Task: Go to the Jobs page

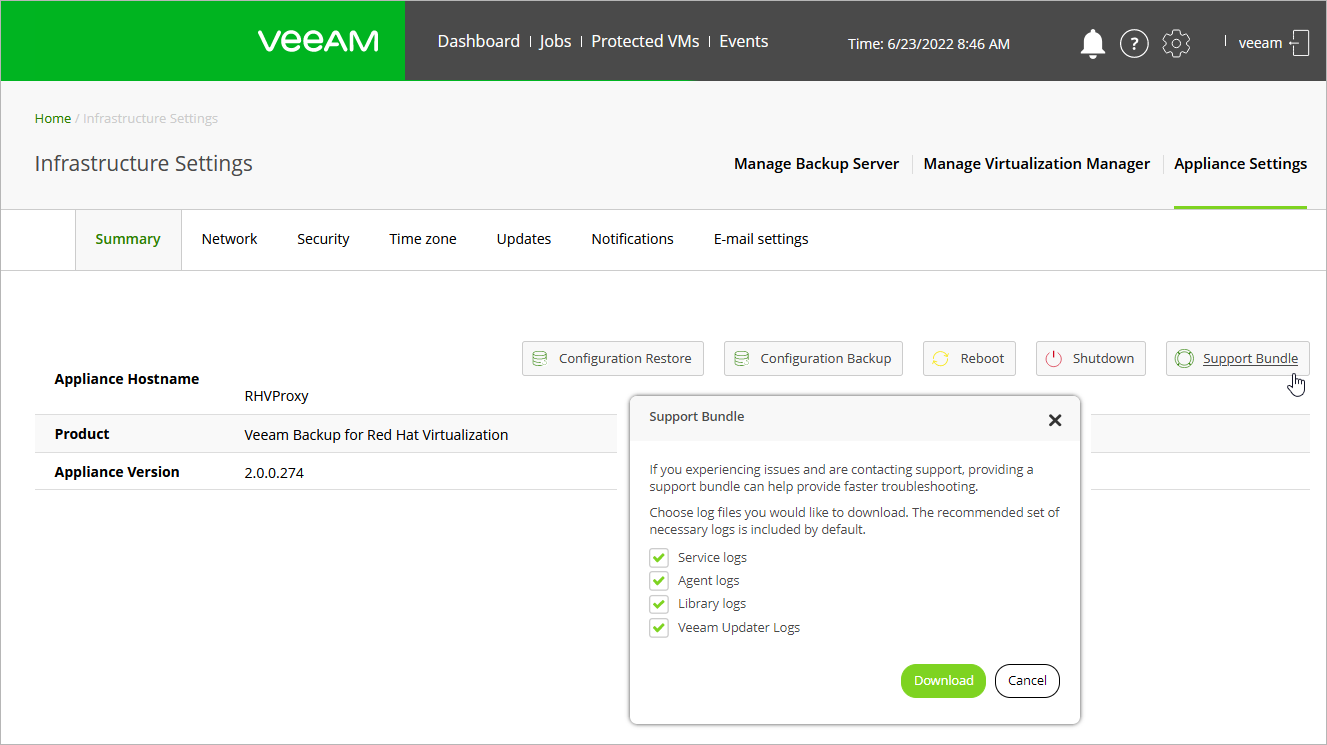Action: tap(555, 41)
